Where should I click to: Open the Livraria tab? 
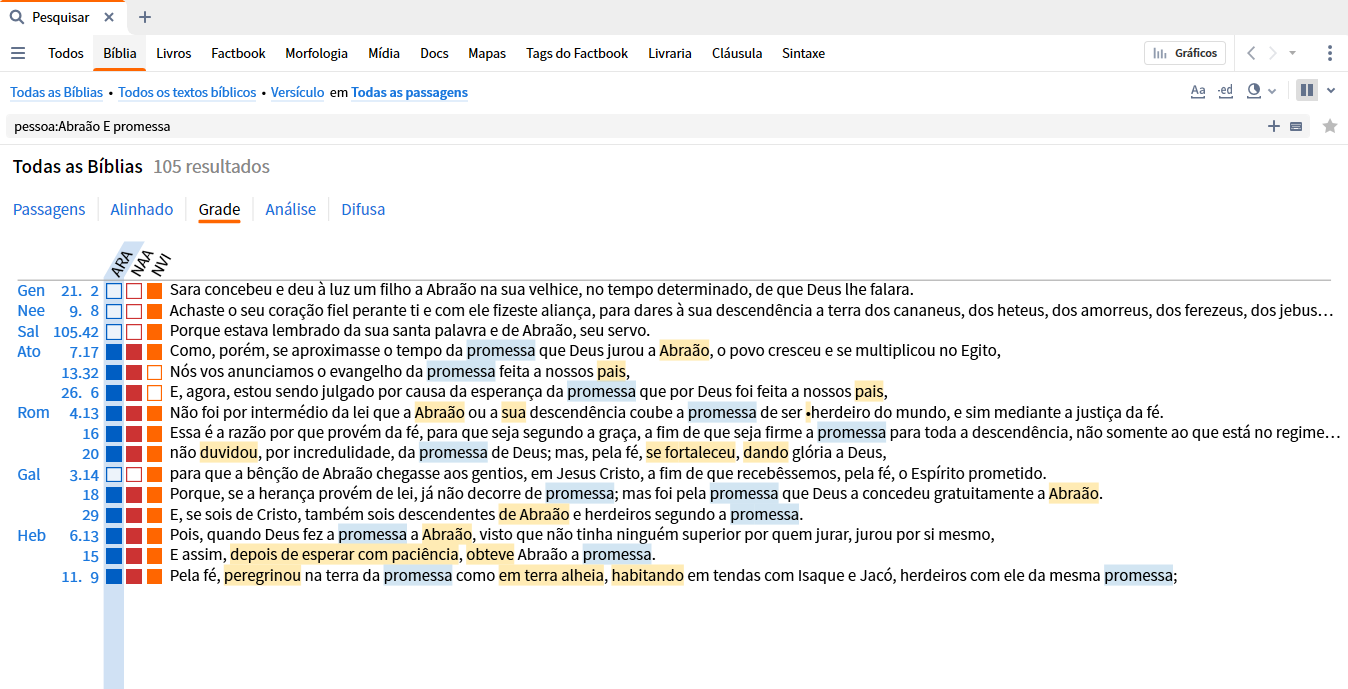pyautogui.click(x=670, y=53)
